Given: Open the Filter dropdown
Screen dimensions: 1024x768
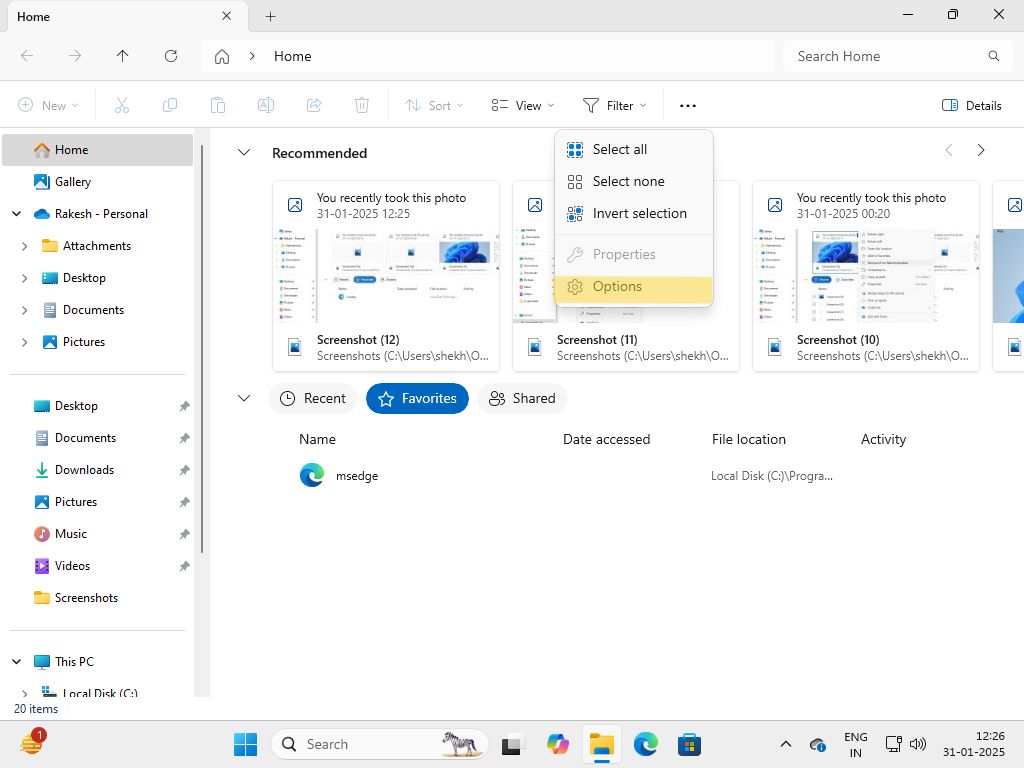Looking at the screenshot, I should click(614, 105).
